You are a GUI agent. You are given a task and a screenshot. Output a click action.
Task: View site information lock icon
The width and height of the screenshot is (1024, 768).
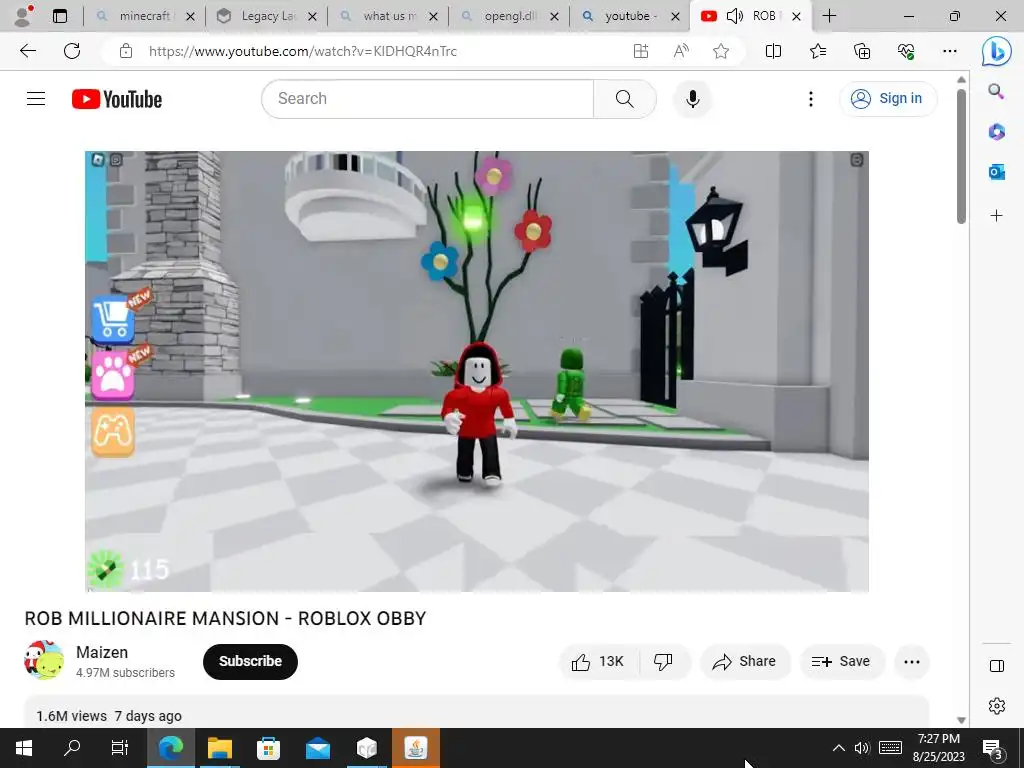[x=126, y=51]
